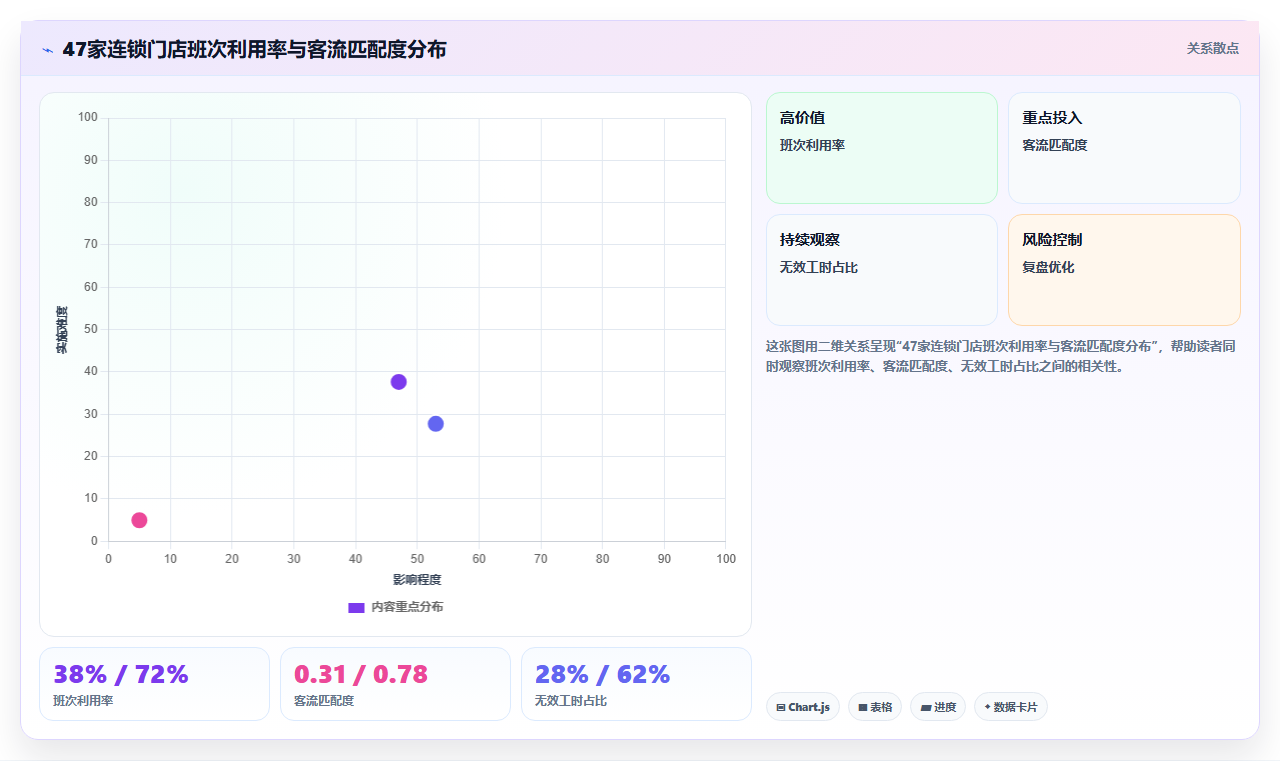Click the 关系散点 label in header
Screen dimensions: 1280x761
(1213, 48)
